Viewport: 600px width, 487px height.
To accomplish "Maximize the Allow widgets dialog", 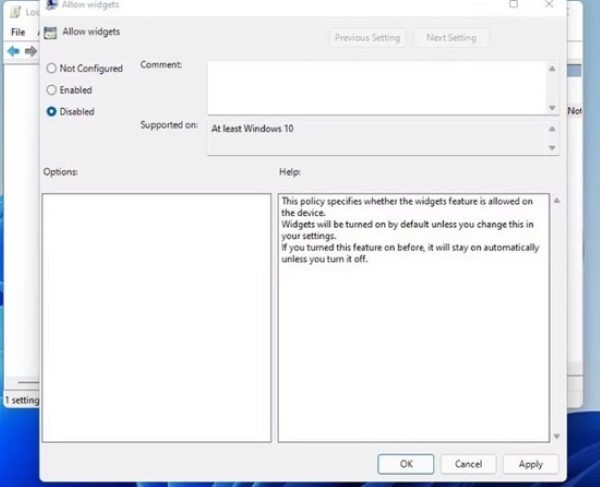I will (x=513, y=5).
